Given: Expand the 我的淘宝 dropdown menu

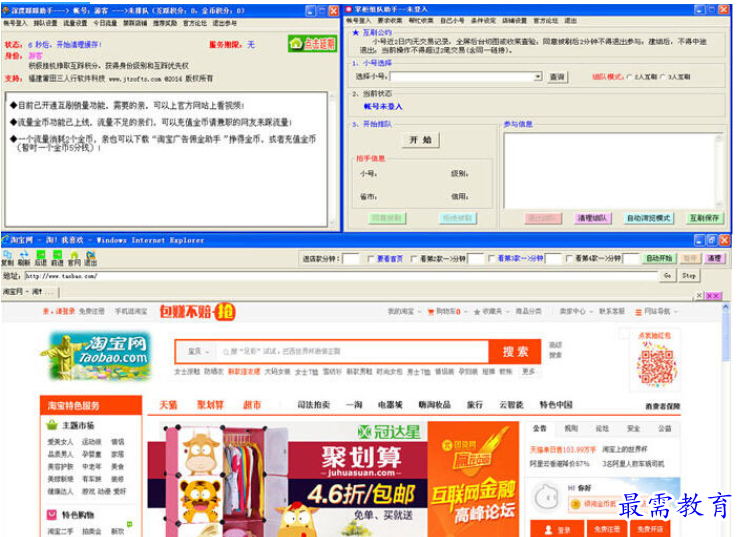Looking at the screenshot, I should (x=404, y=311).
